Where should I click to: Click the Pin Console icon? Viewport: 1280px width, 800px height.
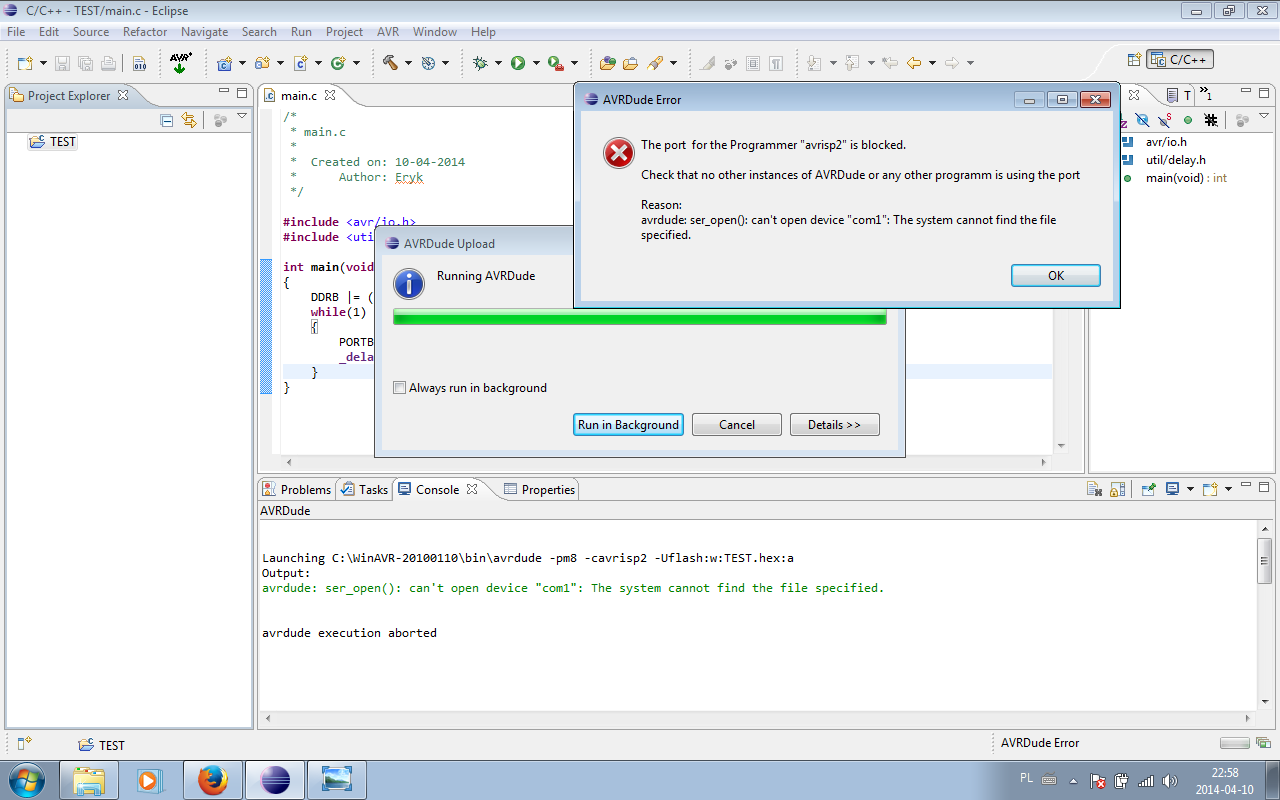click(1149, 489)
